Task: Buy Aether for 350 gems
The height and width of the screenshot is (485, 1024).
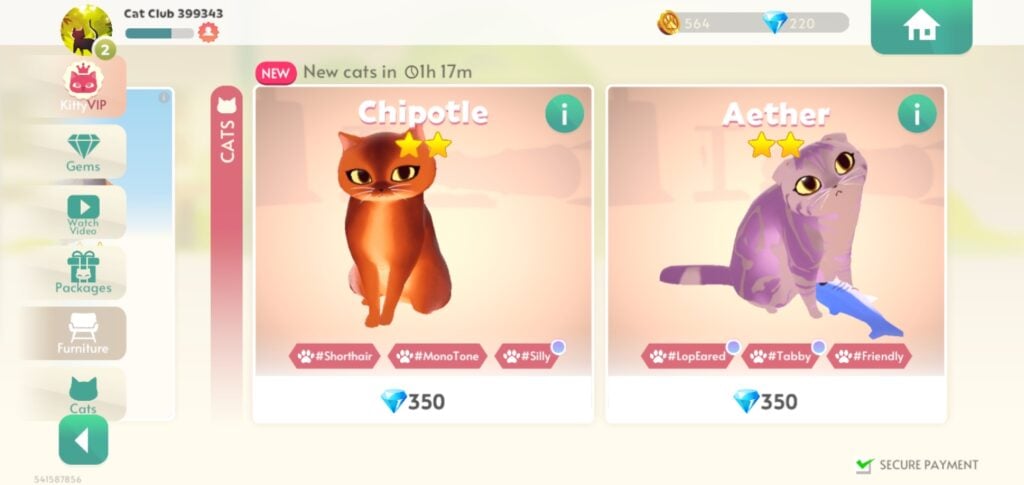Action: point(776,400)
